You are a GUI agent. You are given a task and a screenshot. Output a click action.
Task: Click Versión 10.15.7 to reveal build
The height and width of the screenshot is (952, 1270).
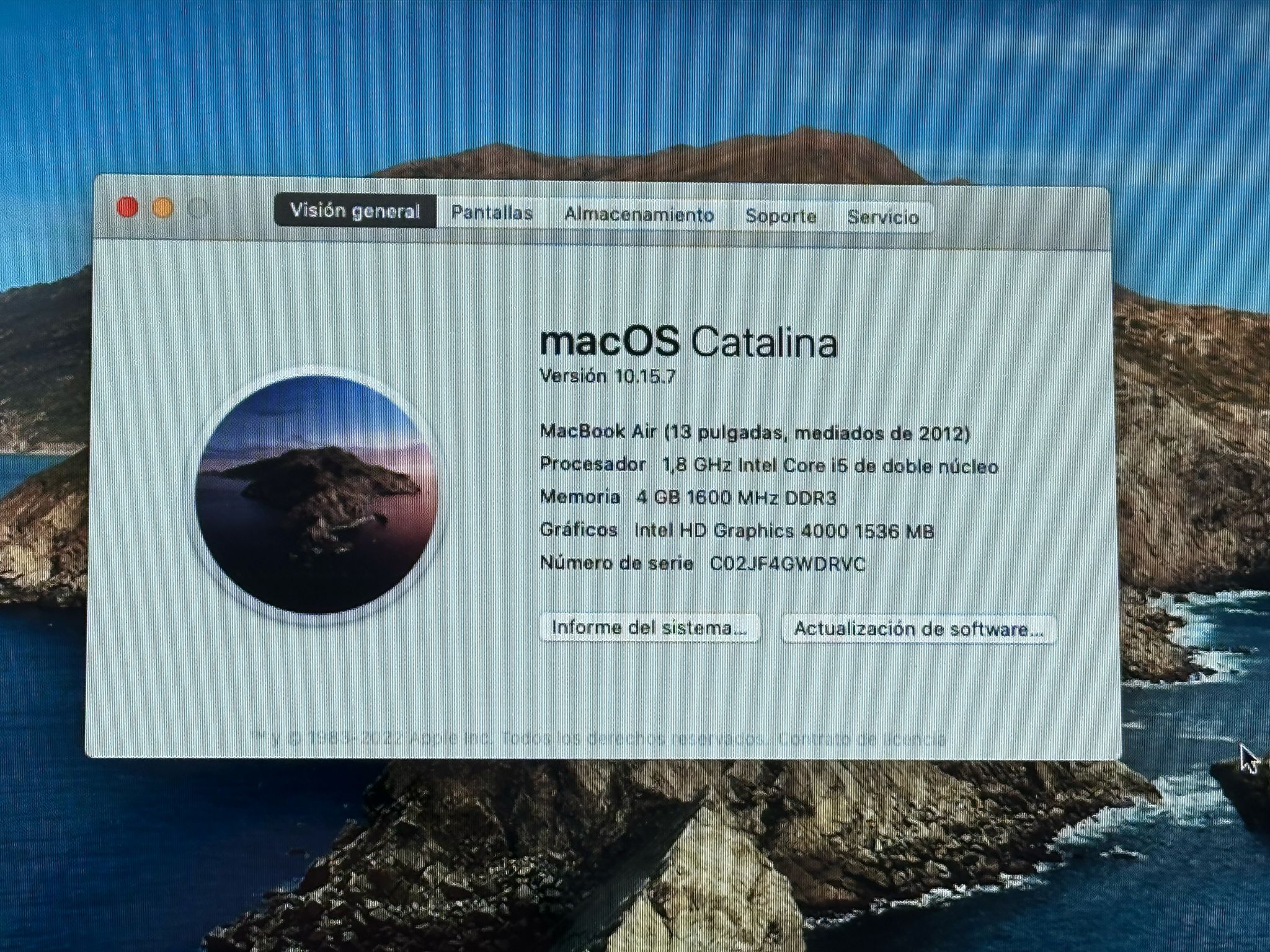click(608, 376)
